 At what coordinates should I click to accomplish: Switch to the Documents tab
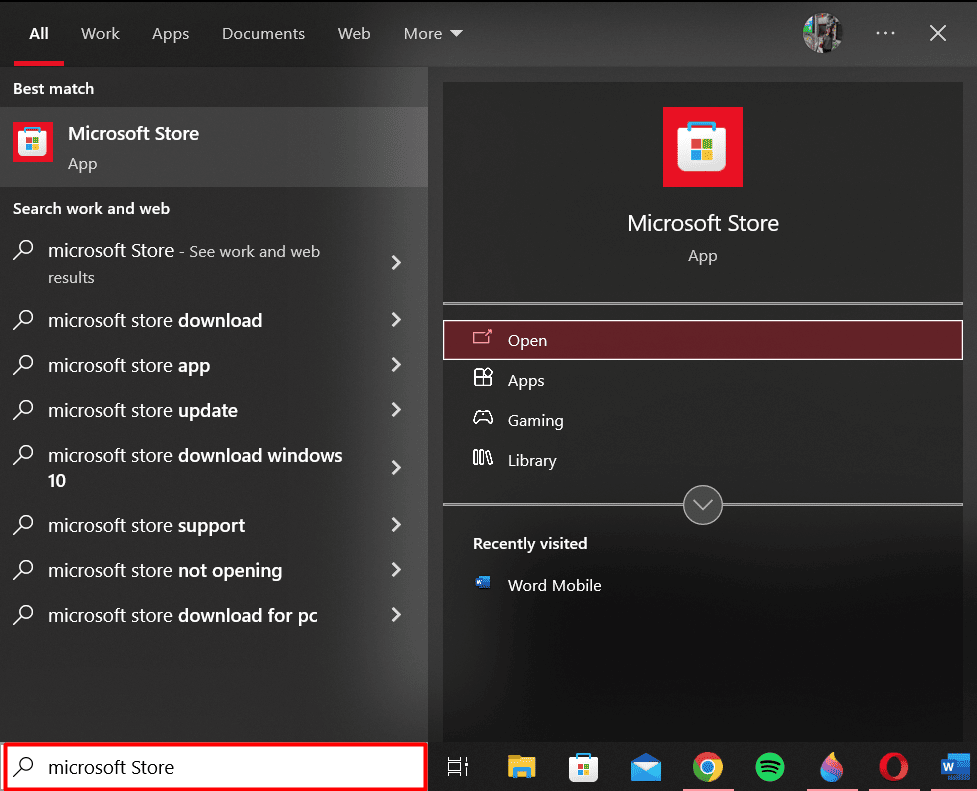(x=264, y=34)
